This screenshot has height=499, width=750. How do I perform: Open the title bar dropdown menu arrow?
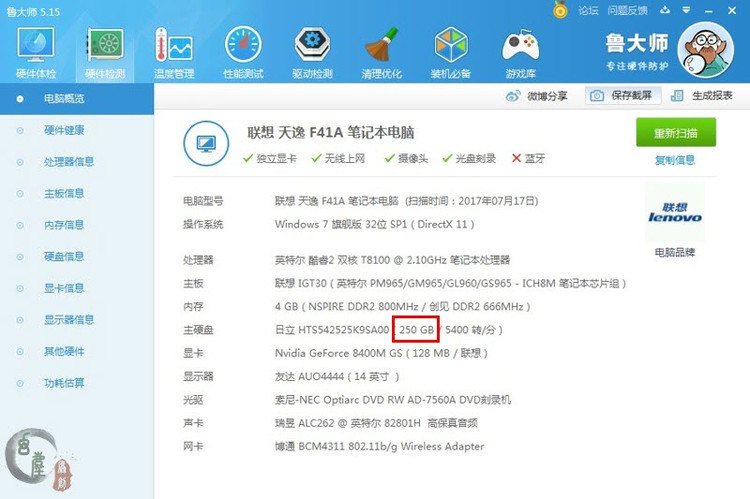686,10
